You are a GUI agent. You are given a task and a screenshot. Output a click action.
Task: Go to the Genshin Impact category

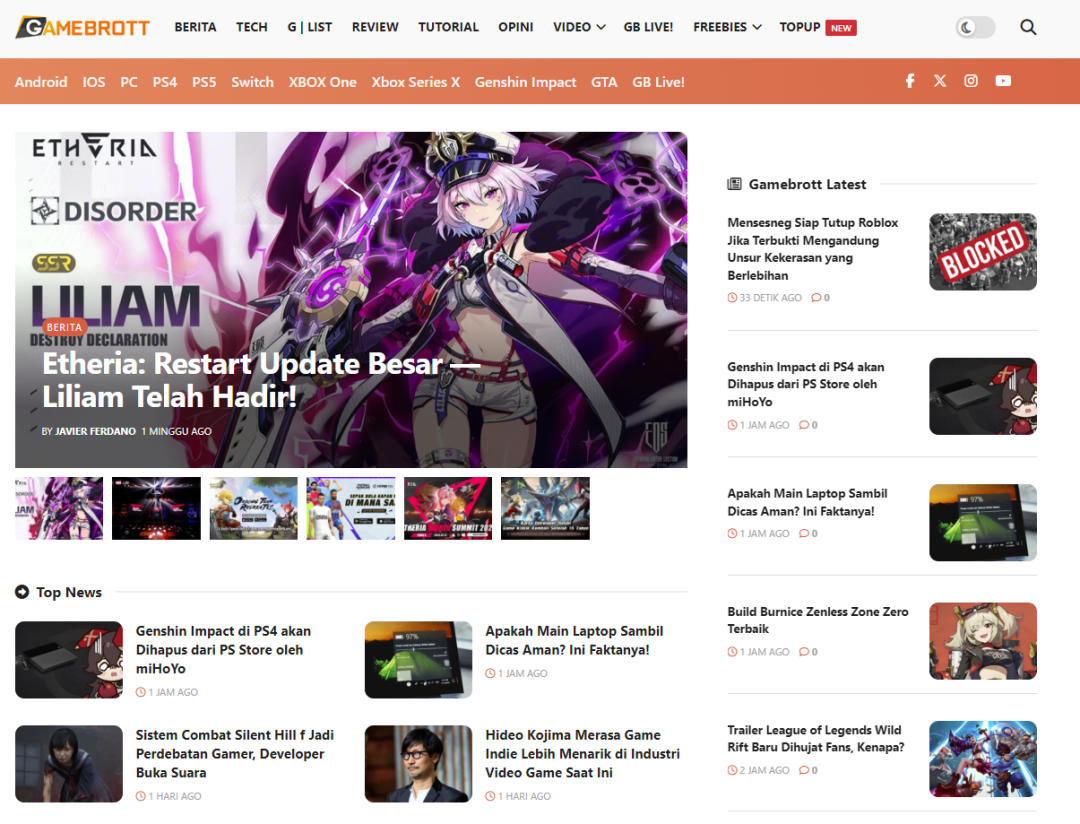pyautogui.click(x=525, y=82)
